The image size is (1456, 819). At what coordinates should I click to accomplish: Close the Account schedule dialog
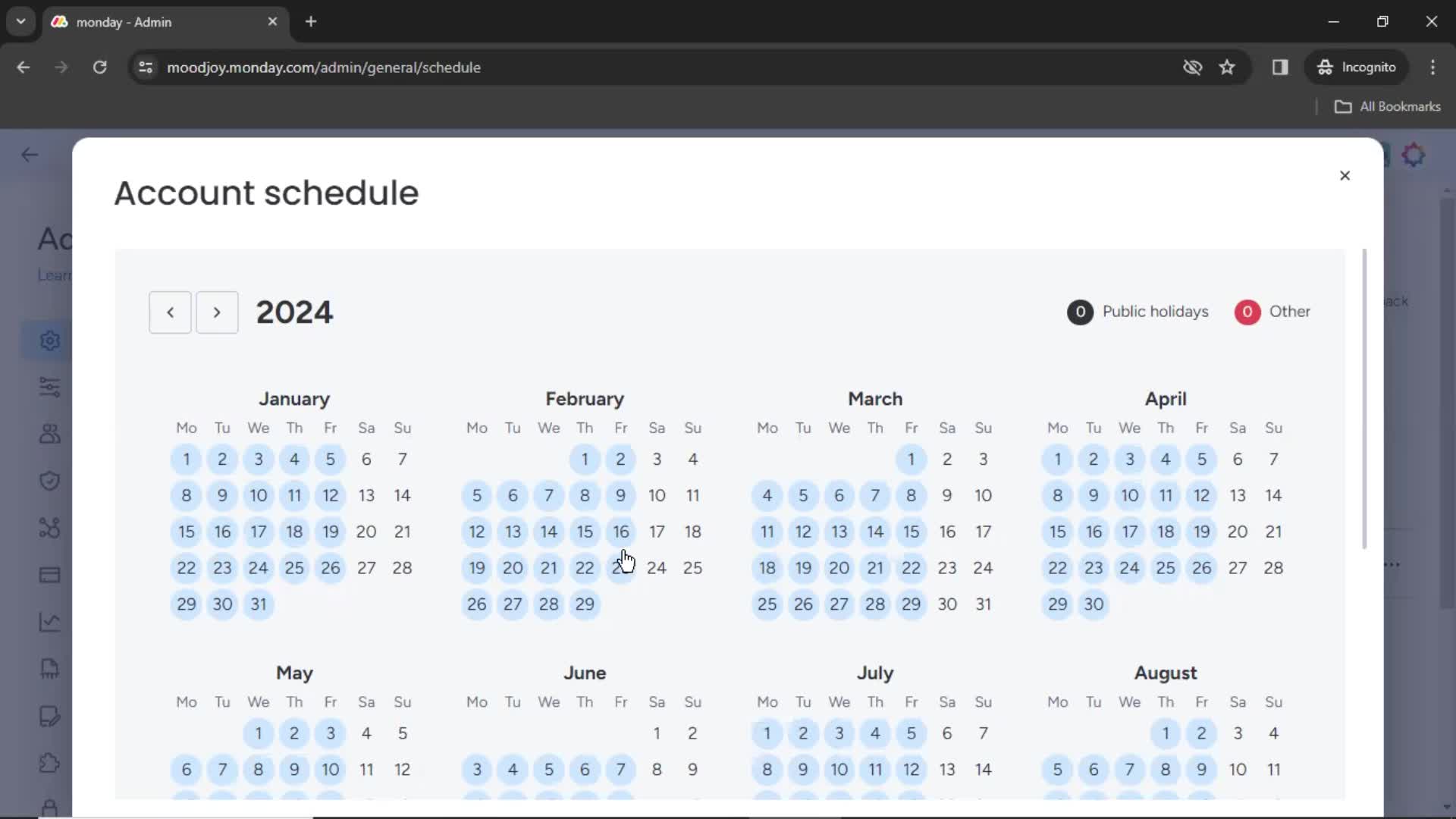tap(1345, 175)
